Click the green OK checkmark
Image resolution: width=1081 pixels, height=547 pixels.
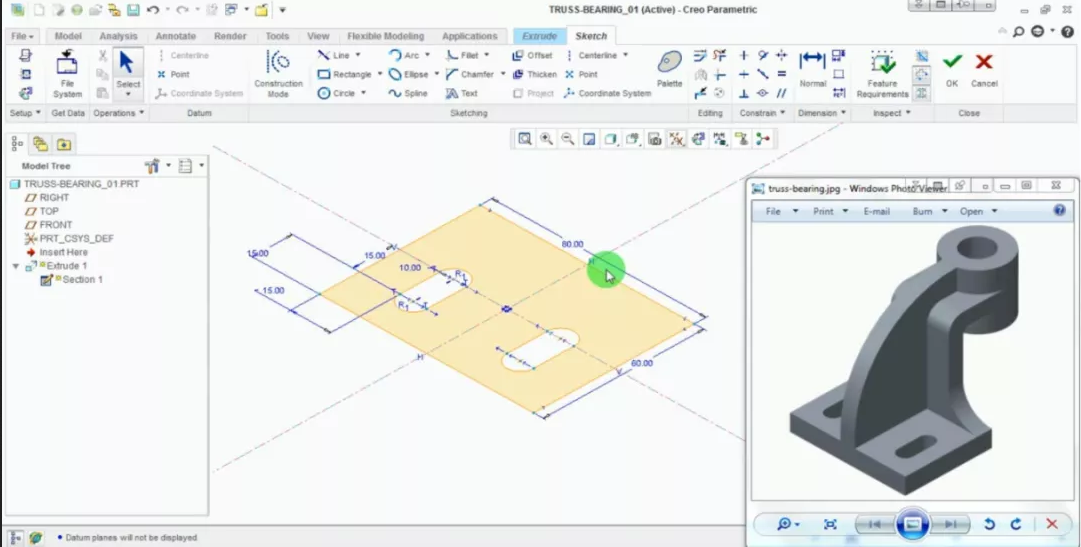952,68
